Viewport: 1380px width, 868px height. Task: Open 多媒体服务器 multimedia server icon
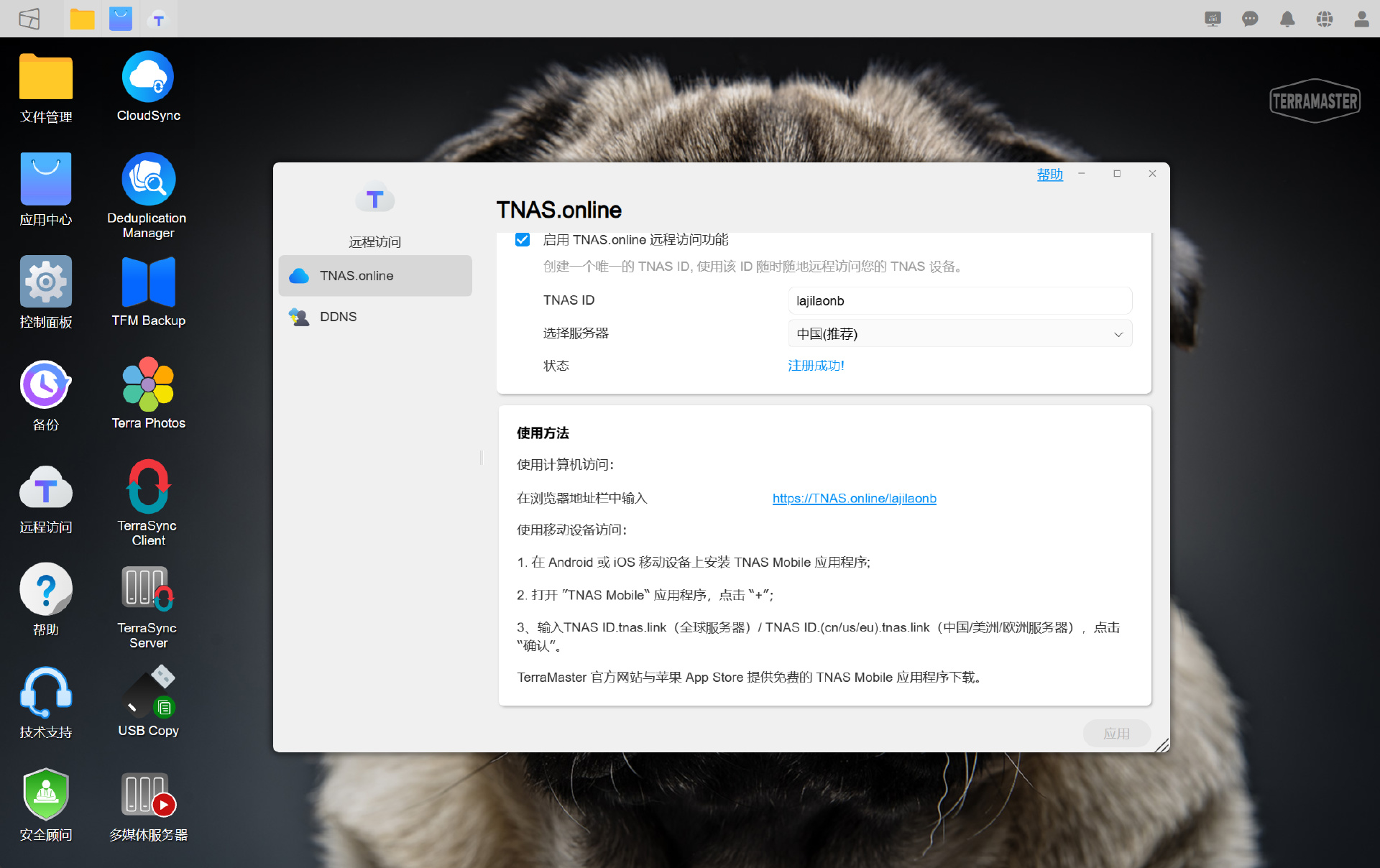coord(148,795)
